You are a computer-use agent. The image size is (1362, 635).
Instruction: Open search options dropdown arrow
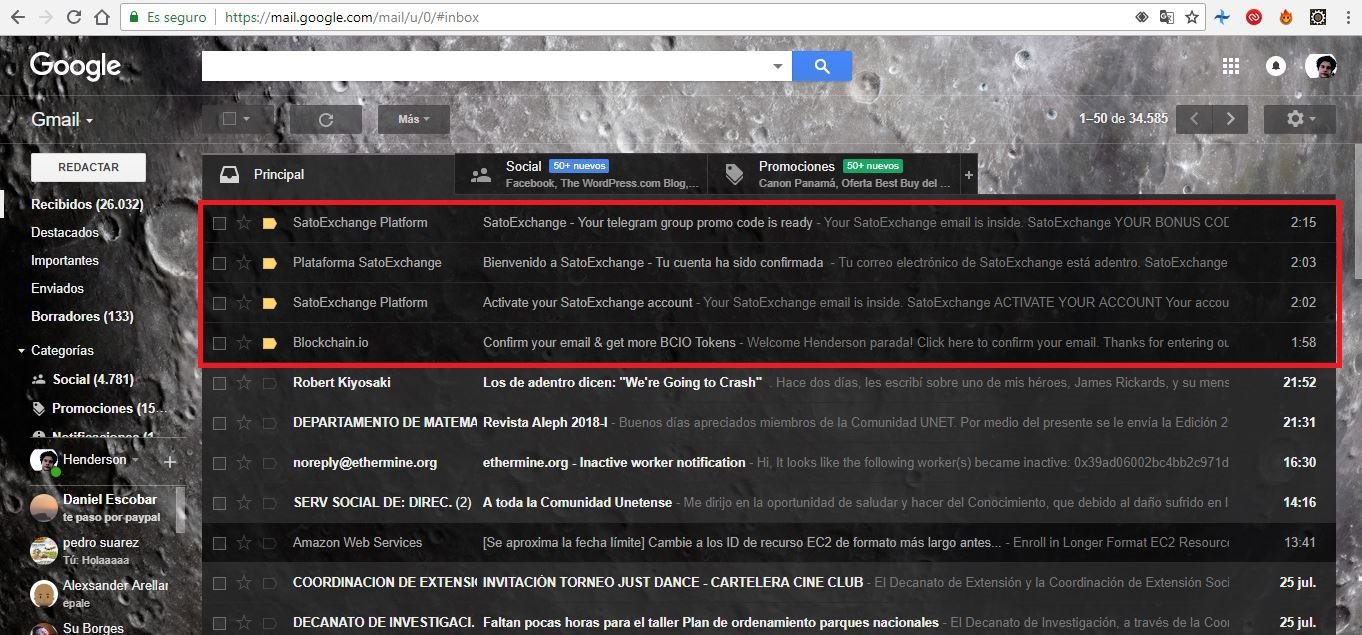pos(778,66)
